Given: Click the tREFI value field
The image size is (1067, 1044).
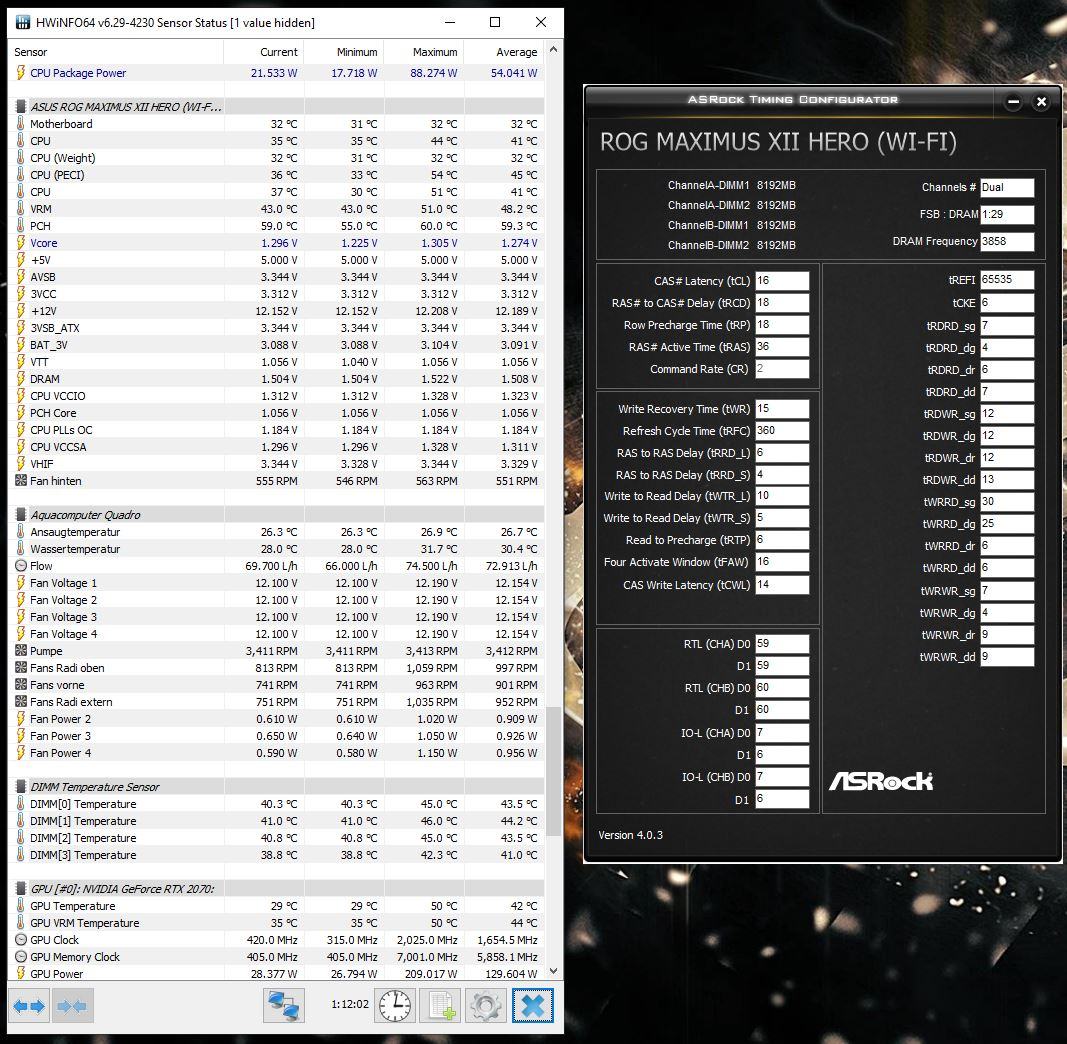Looking at the screenshot, I should point(1007,280).
